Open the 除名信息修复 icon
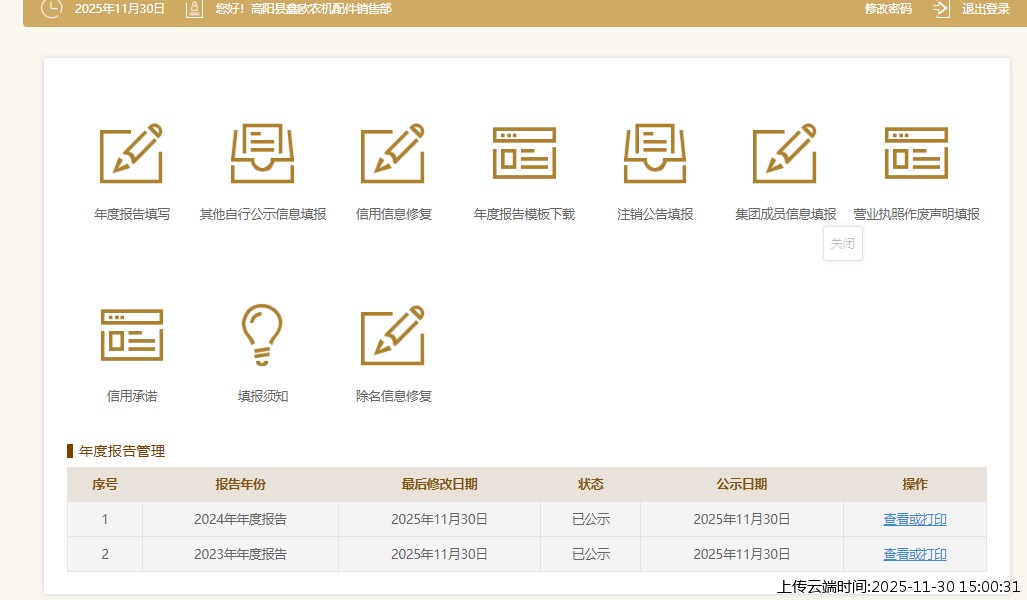 tap(393, 335)
